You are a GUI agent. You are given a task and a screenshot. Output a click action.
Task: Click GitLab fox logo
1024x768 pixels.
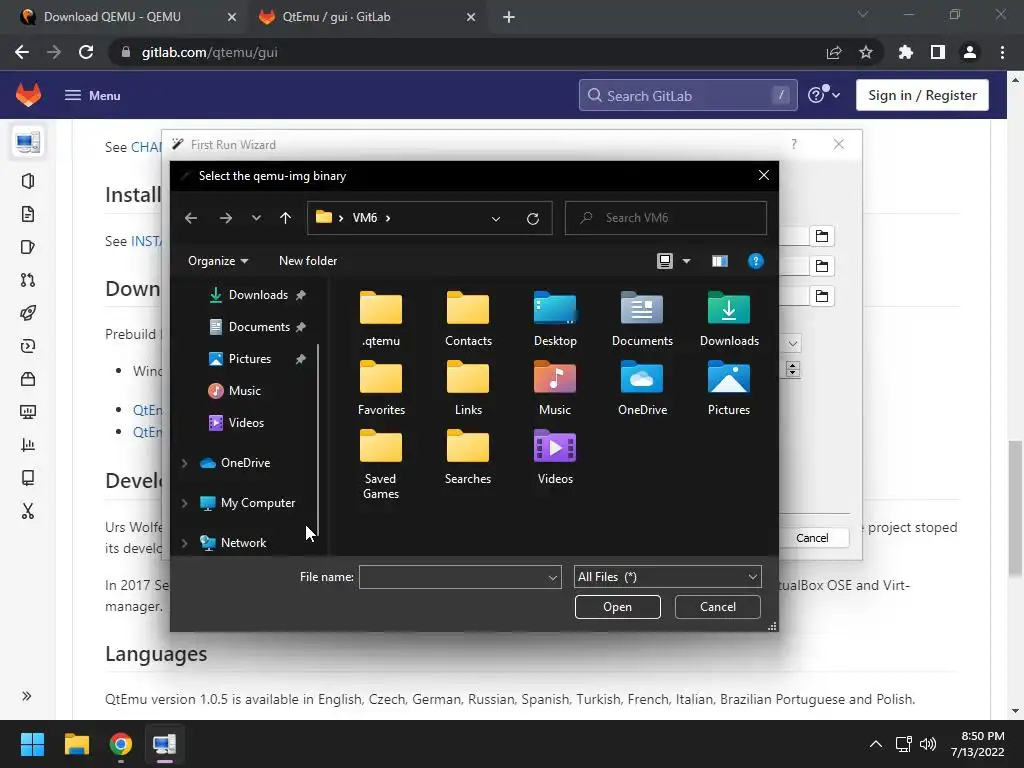point(28,95)
